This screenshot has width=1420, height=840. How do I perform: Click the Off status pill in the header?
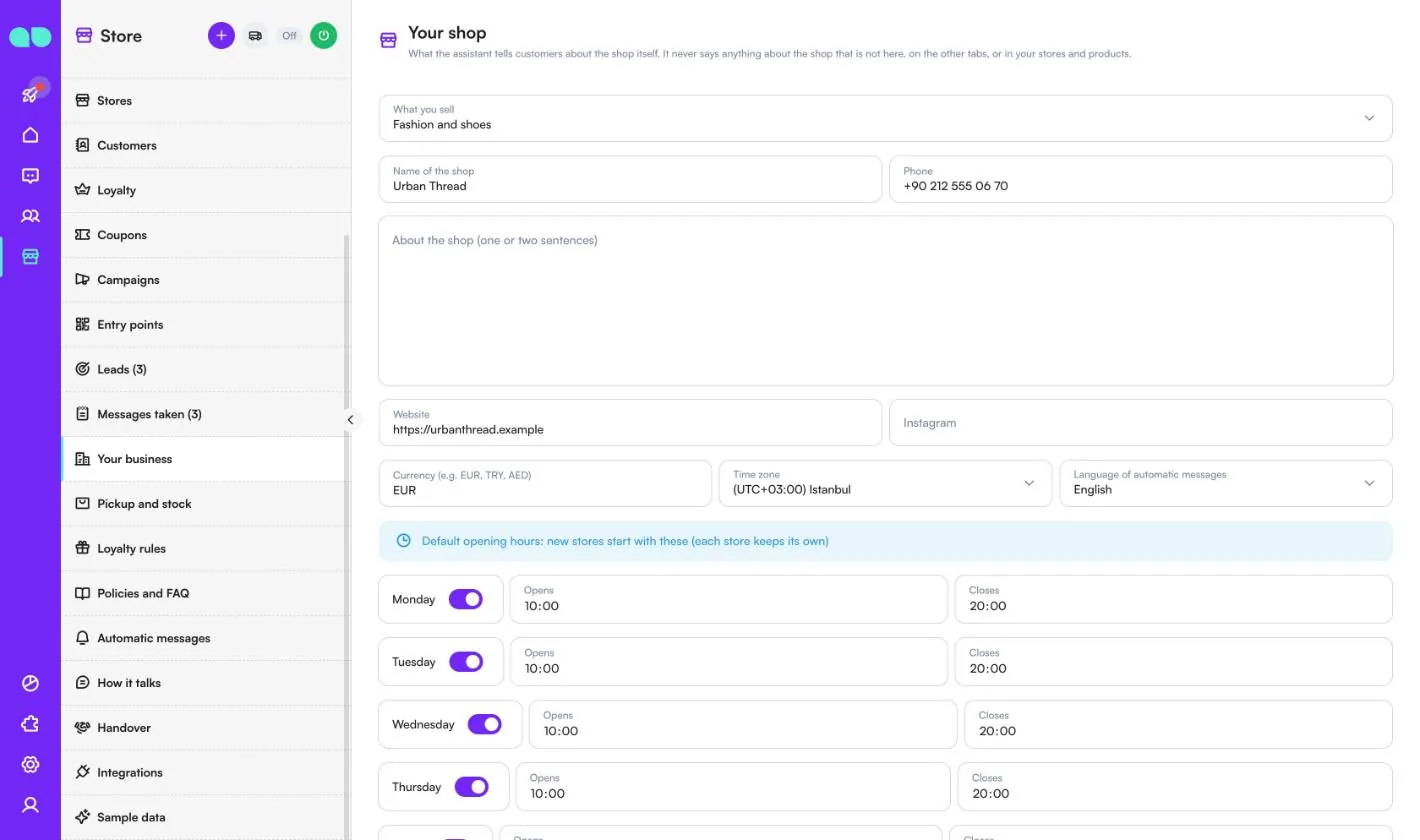(289, 35)
